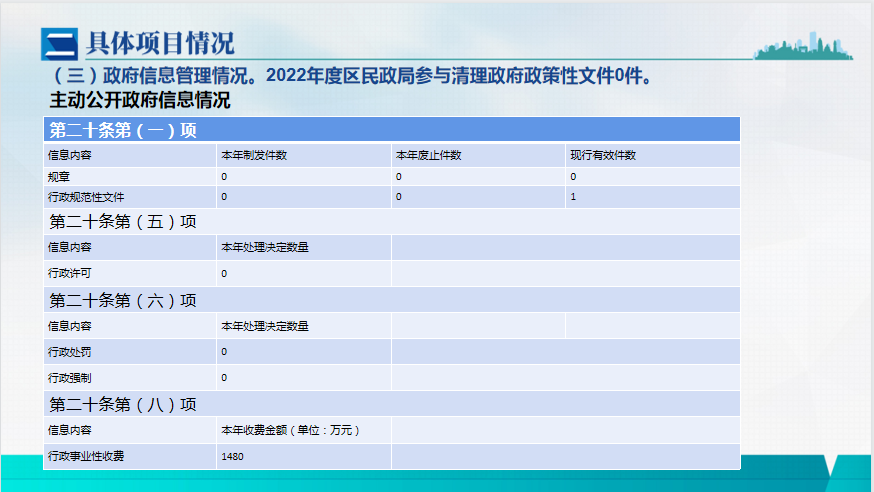
Task: Click 行政规范性文件 value under 本年制发件数
Action: click(x=224, y=197)
